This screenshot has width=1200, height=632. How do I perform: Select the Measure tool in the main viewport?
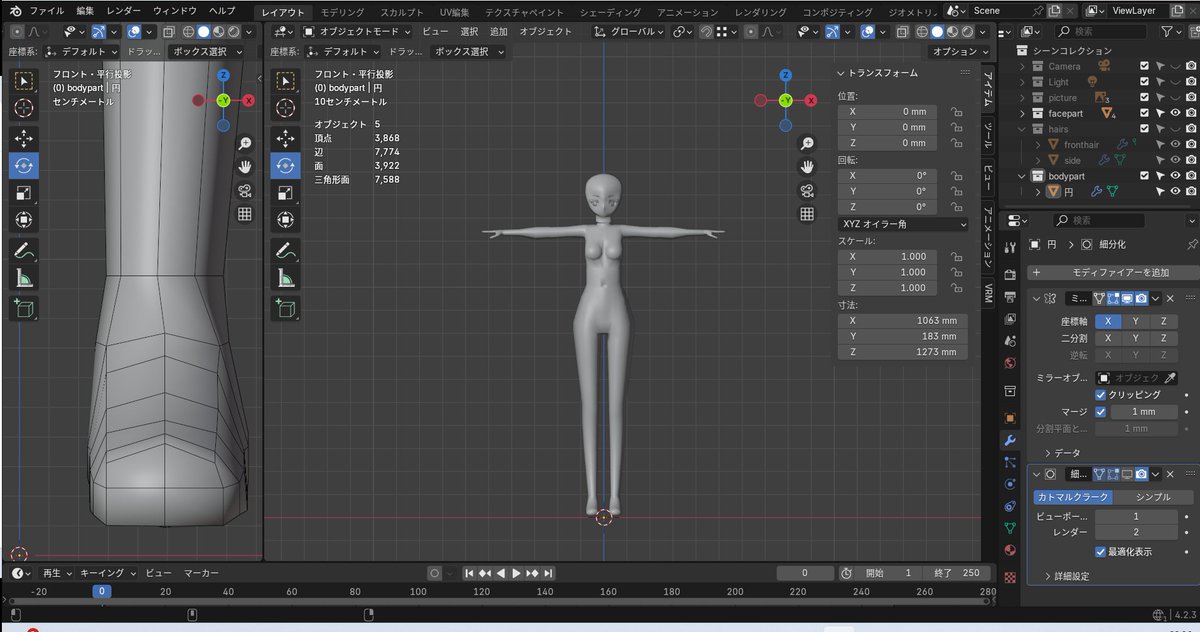[x=285, y=277]
